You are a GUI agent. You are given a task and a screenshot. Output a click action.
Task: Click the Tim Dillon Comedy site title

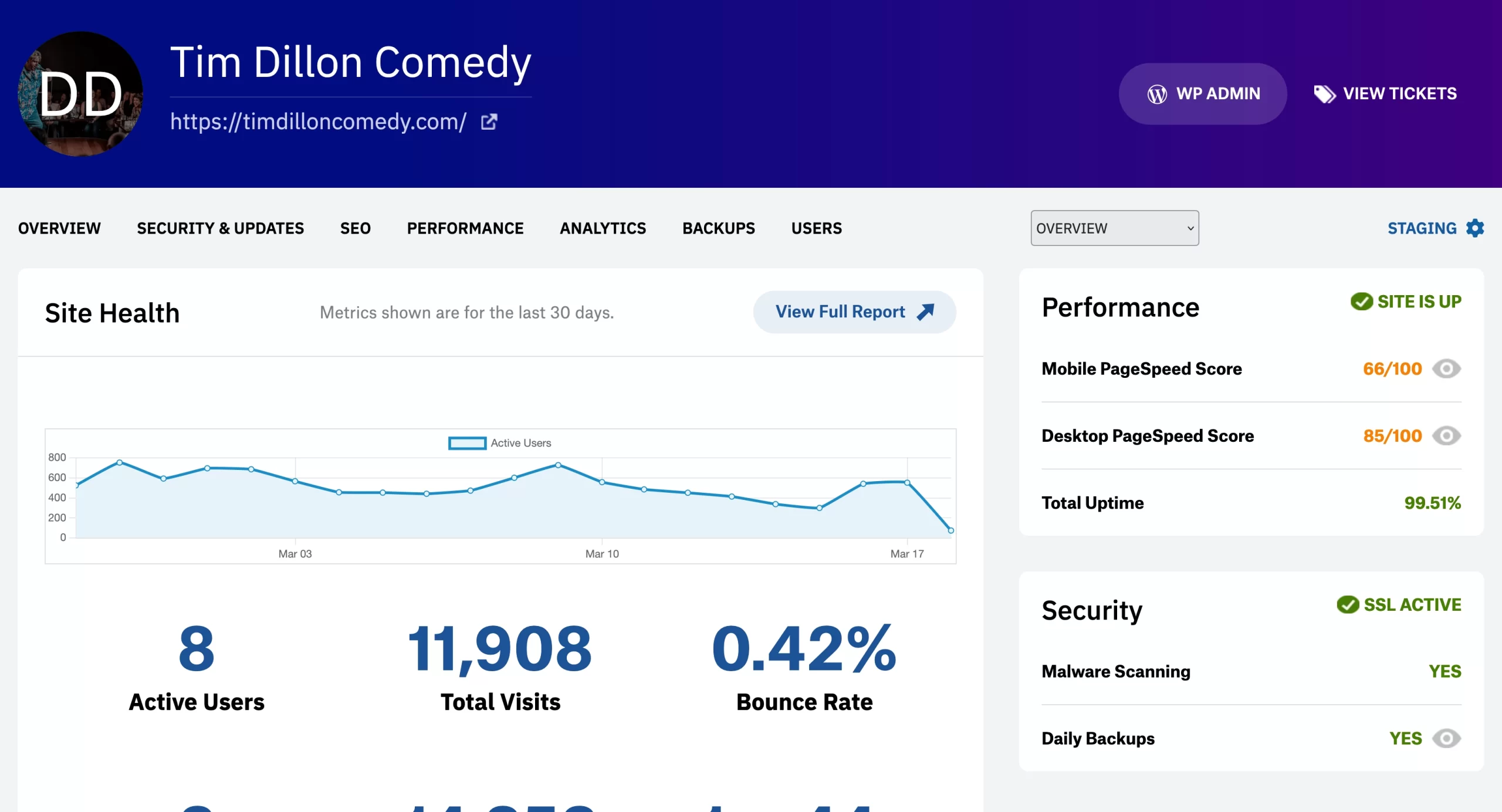pos(351,62)
